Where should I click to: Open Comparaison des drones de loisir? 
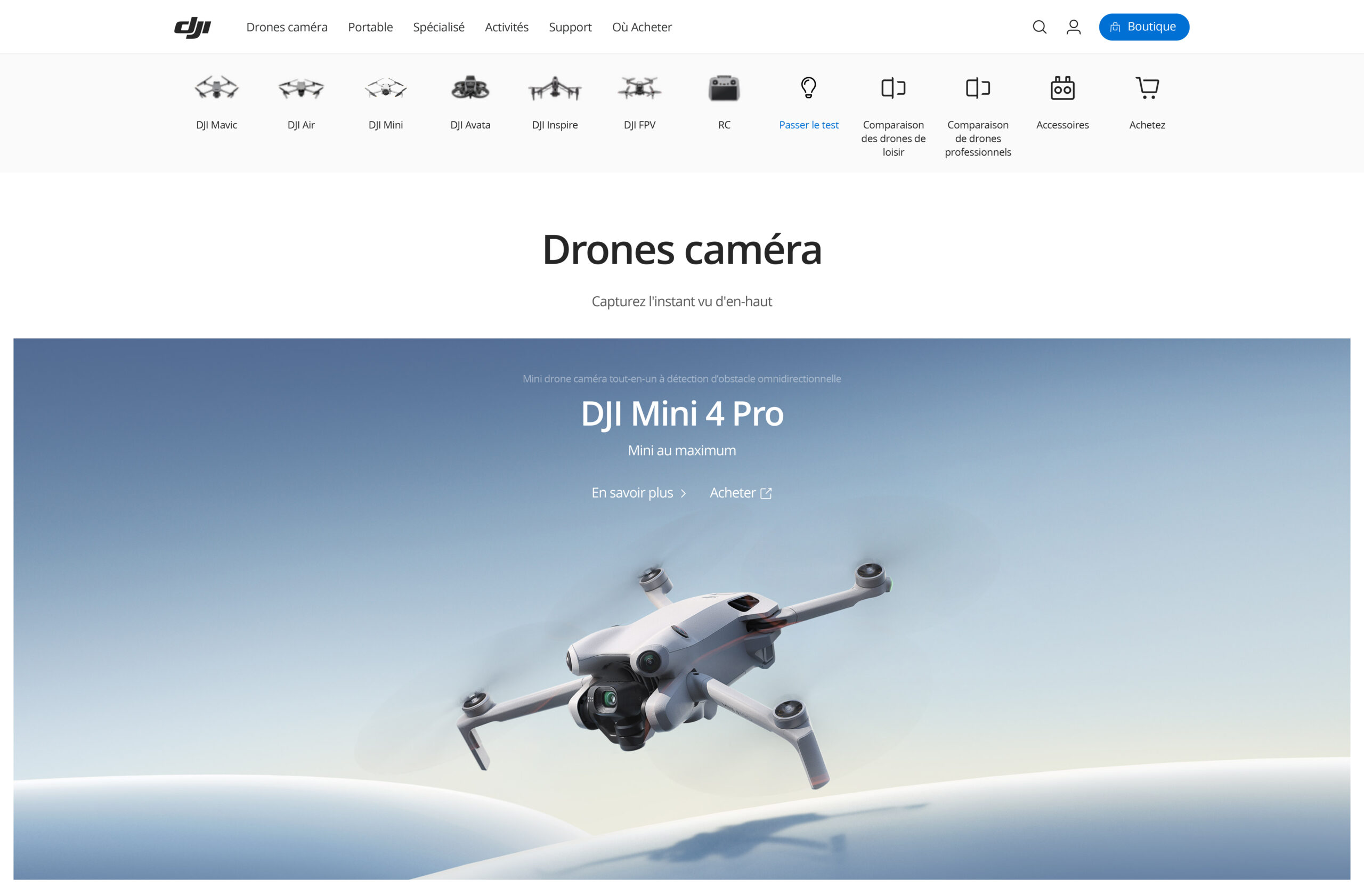[x=893, y=138]
